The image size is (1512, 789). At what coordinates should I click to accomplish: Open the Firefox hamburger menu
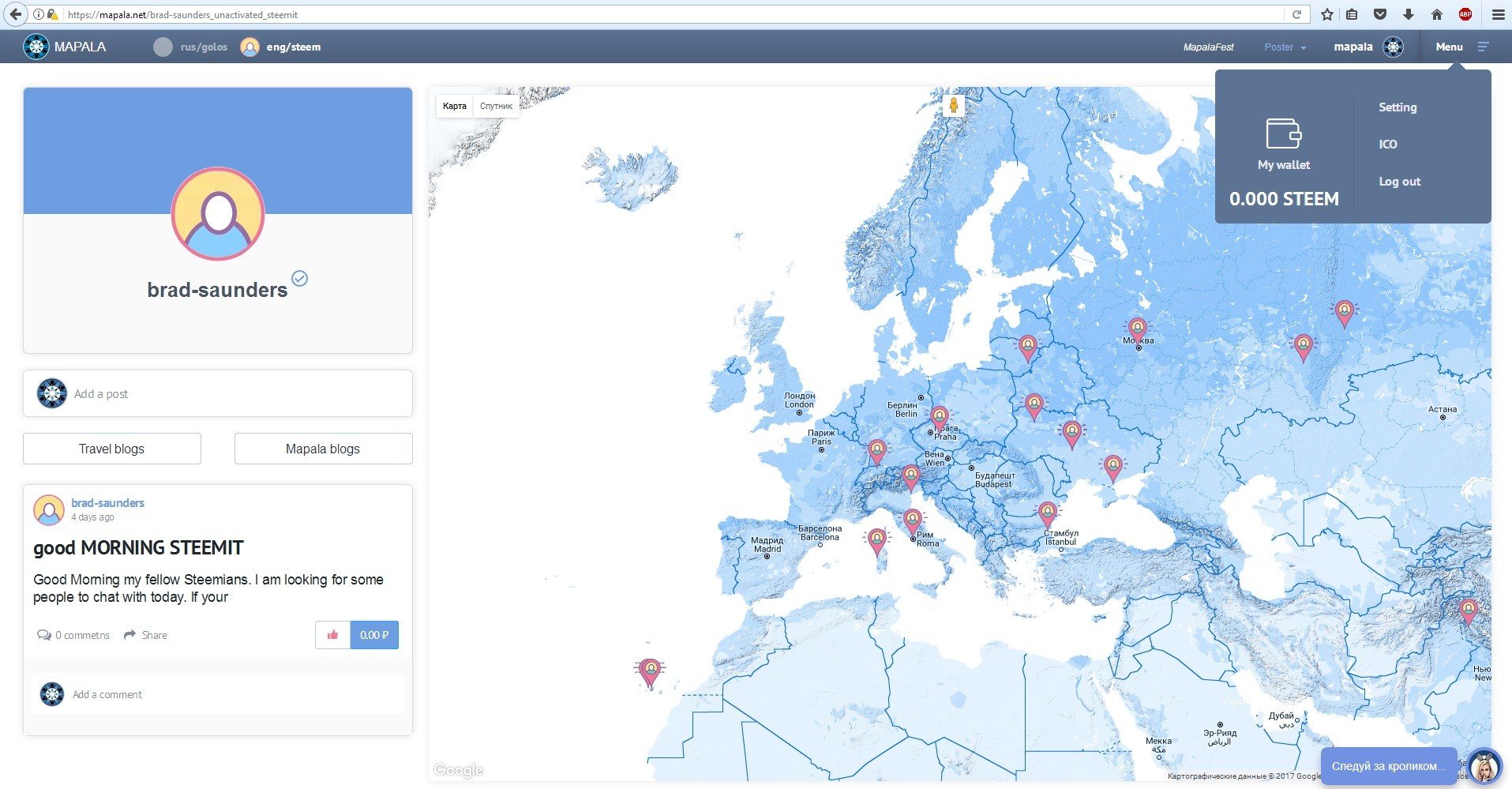click(1498, 14)
